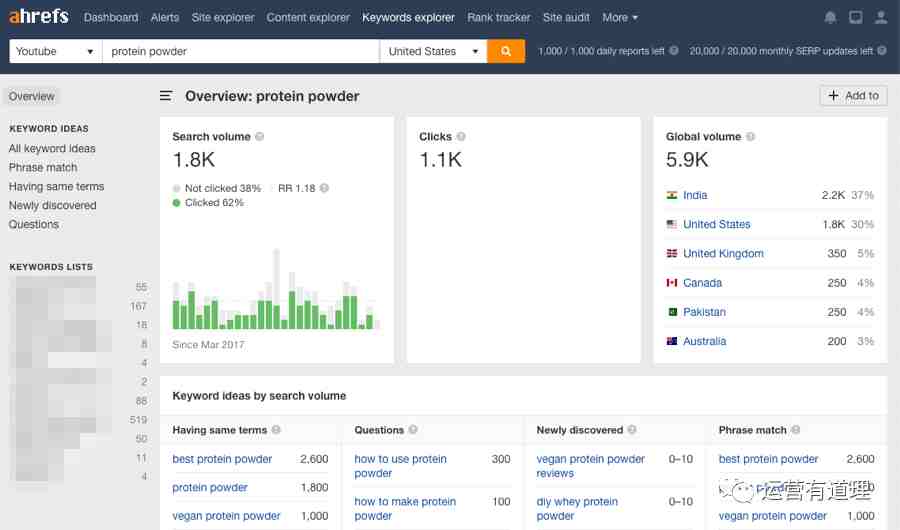This screenshot has width=900, height=530.
Task: Open the Alerts menu item
Action: tap(165, 18)
